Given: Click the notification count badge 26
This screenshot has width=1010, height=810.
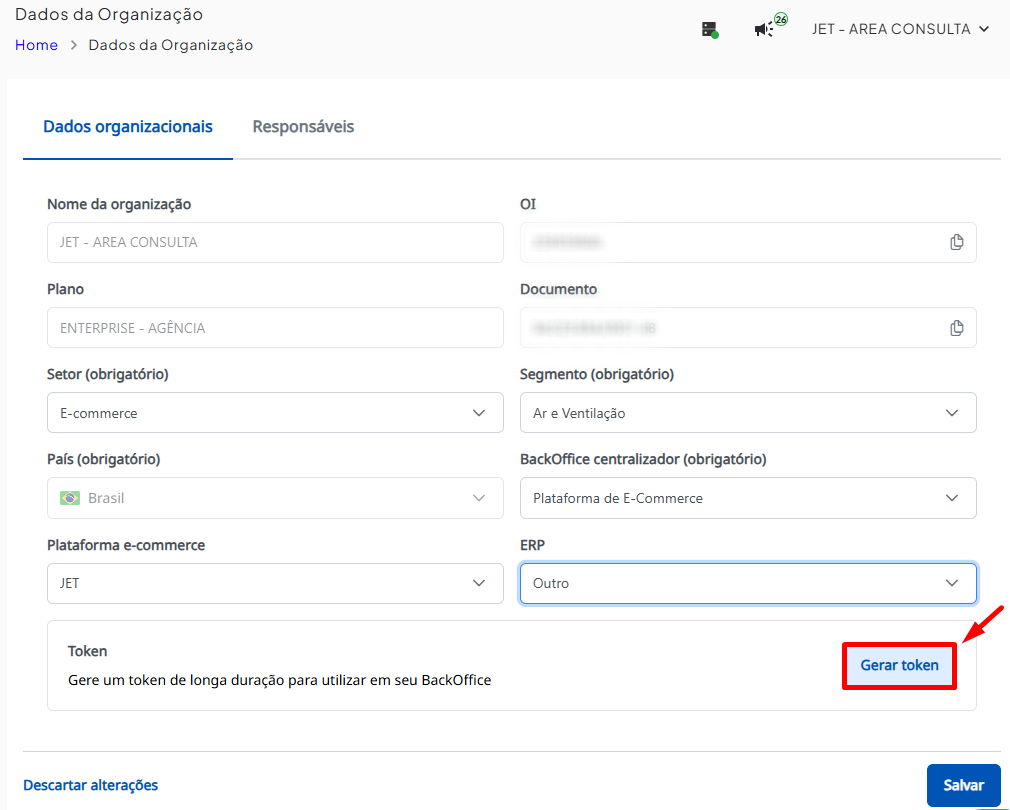Looking at the screenshot, I should (781, 19).
